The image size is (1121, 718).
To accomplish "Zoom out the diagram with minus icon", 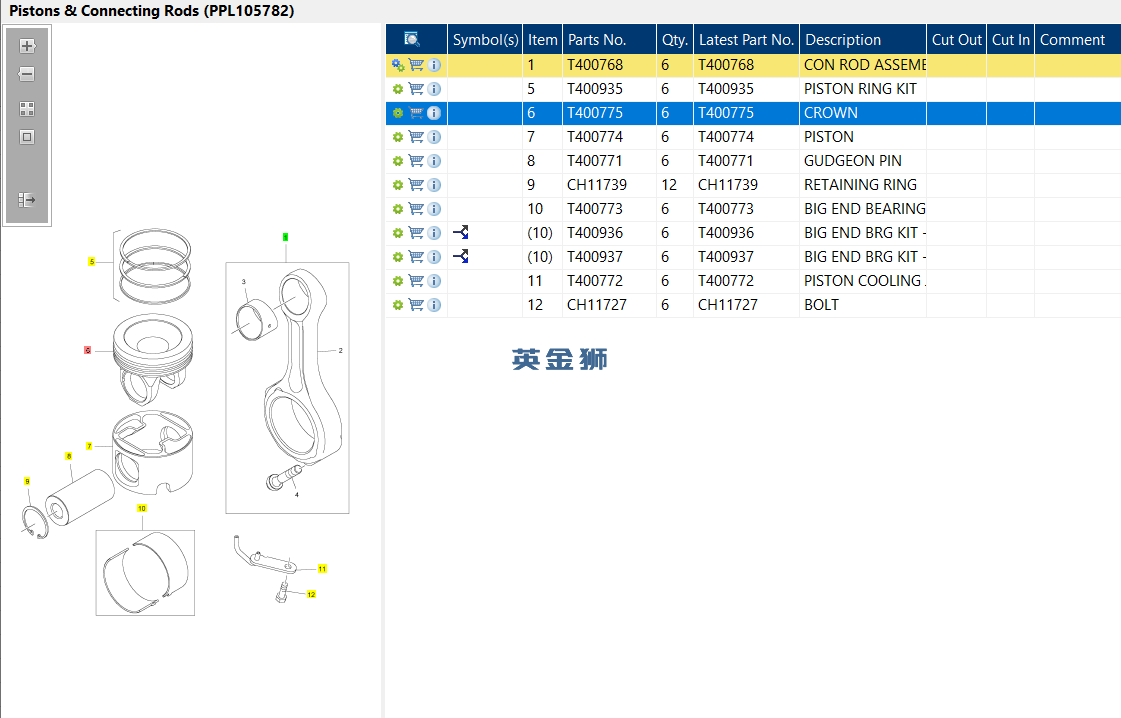I will point(27,74).
